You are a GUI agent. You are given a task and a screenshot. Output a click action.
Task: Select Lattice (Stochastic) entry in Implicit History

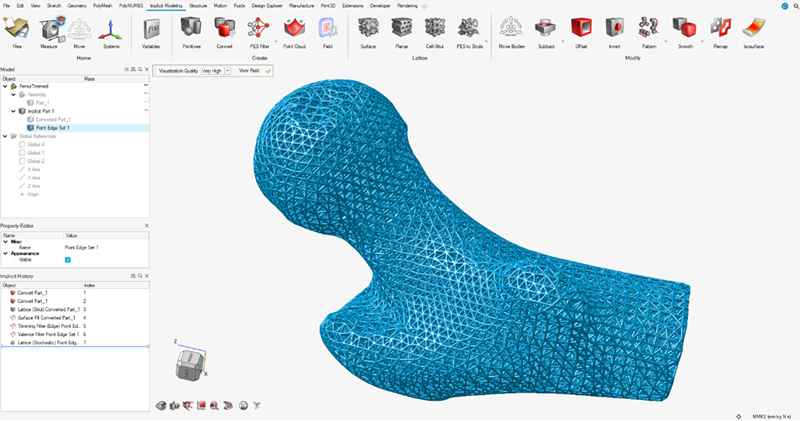tap(51, 342)
